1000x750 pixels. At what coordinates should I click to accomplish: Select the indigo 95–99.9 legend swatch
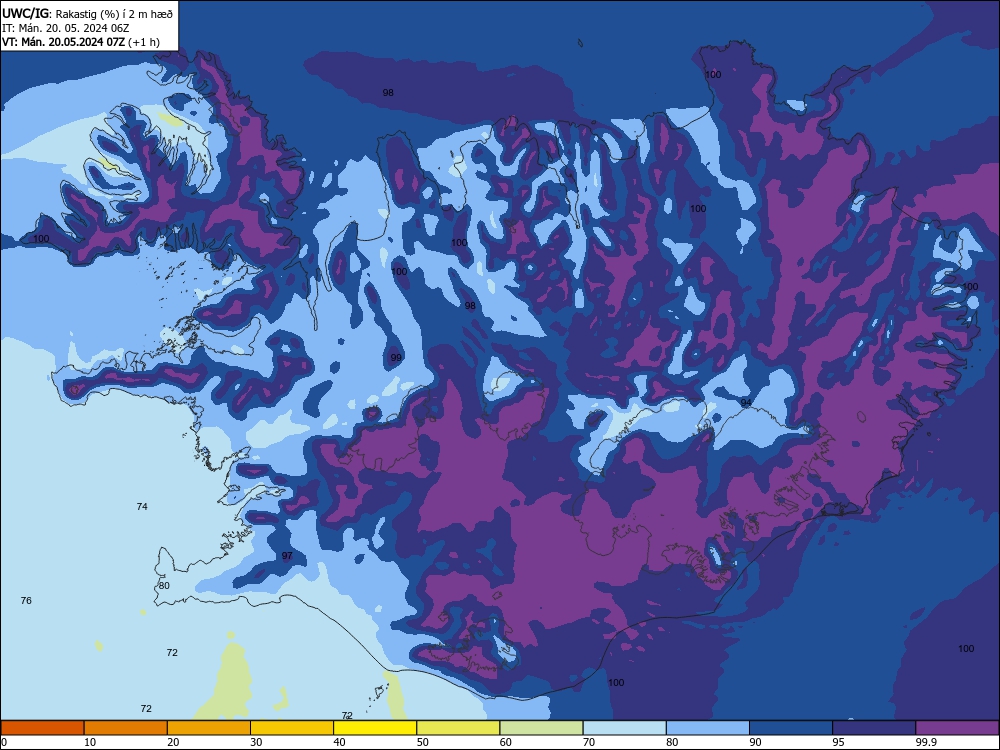click(x=874, y=728)
